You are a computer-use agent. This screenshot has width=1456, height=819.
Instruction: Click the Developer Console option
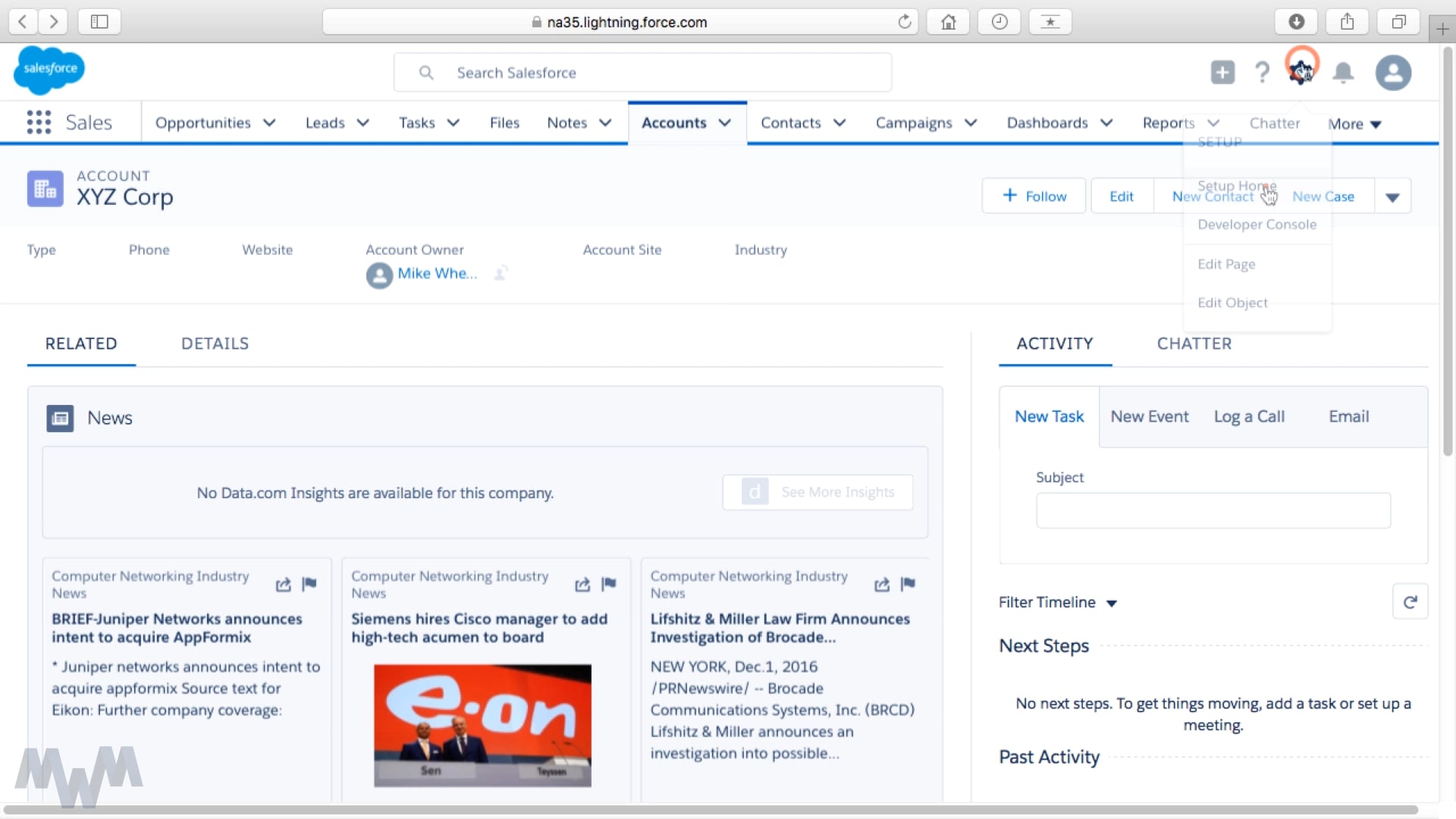(1257, 224)
